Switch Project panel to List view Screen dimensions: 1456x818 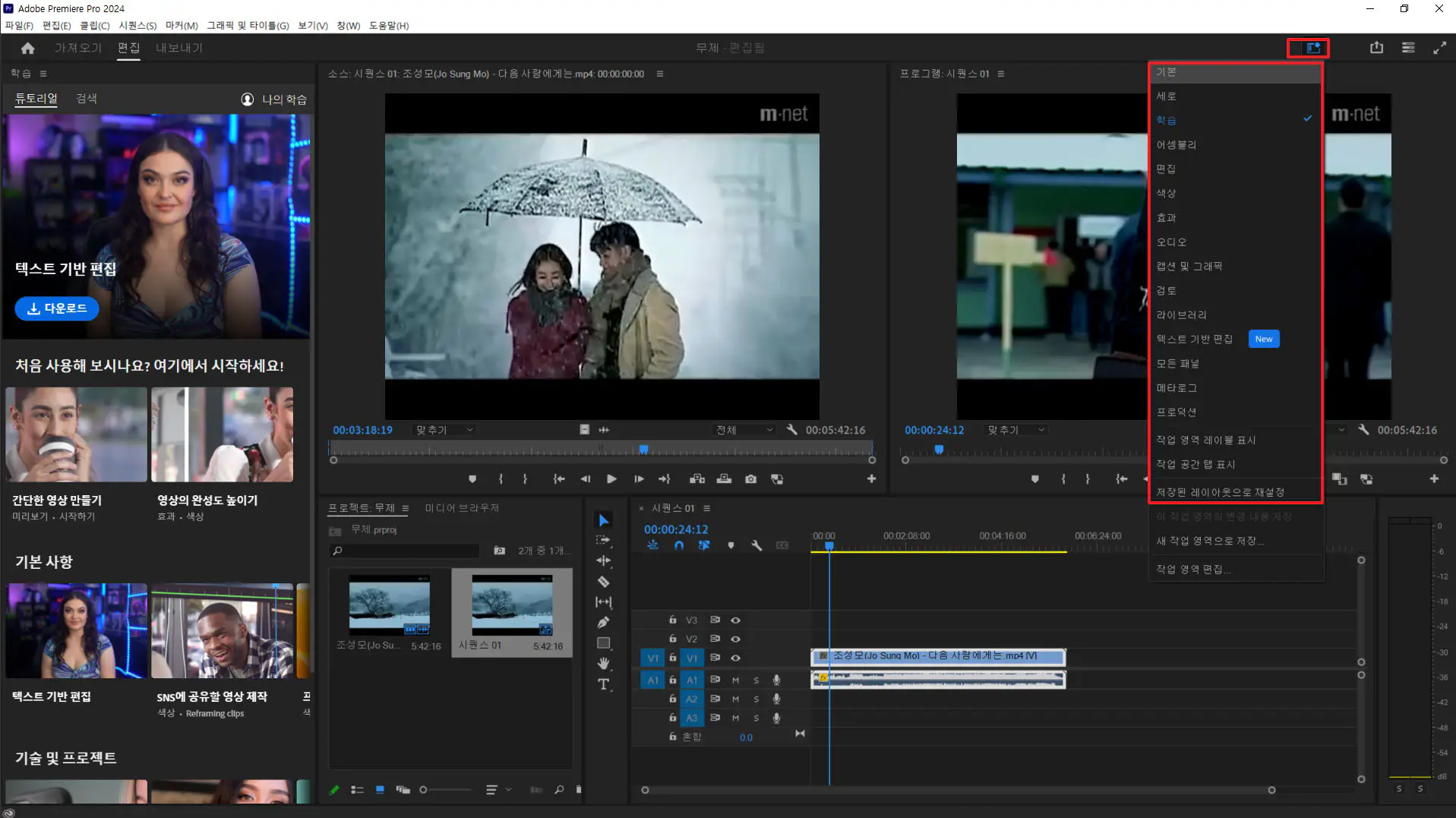(x=357, y=790)
